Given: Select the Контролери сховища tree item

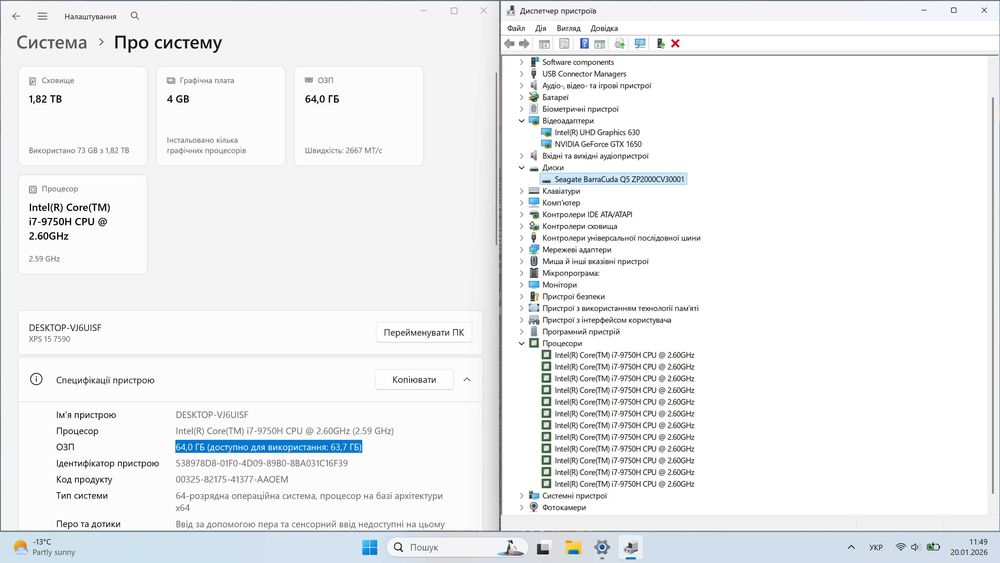Looking at the screenshot, I should point(580,226).
